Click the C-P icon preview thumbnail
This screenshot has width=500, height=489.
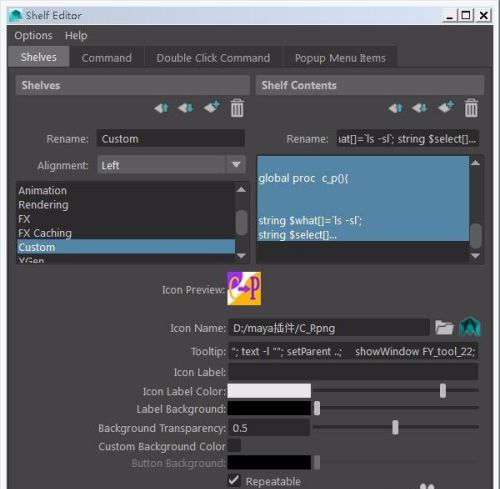244,289
